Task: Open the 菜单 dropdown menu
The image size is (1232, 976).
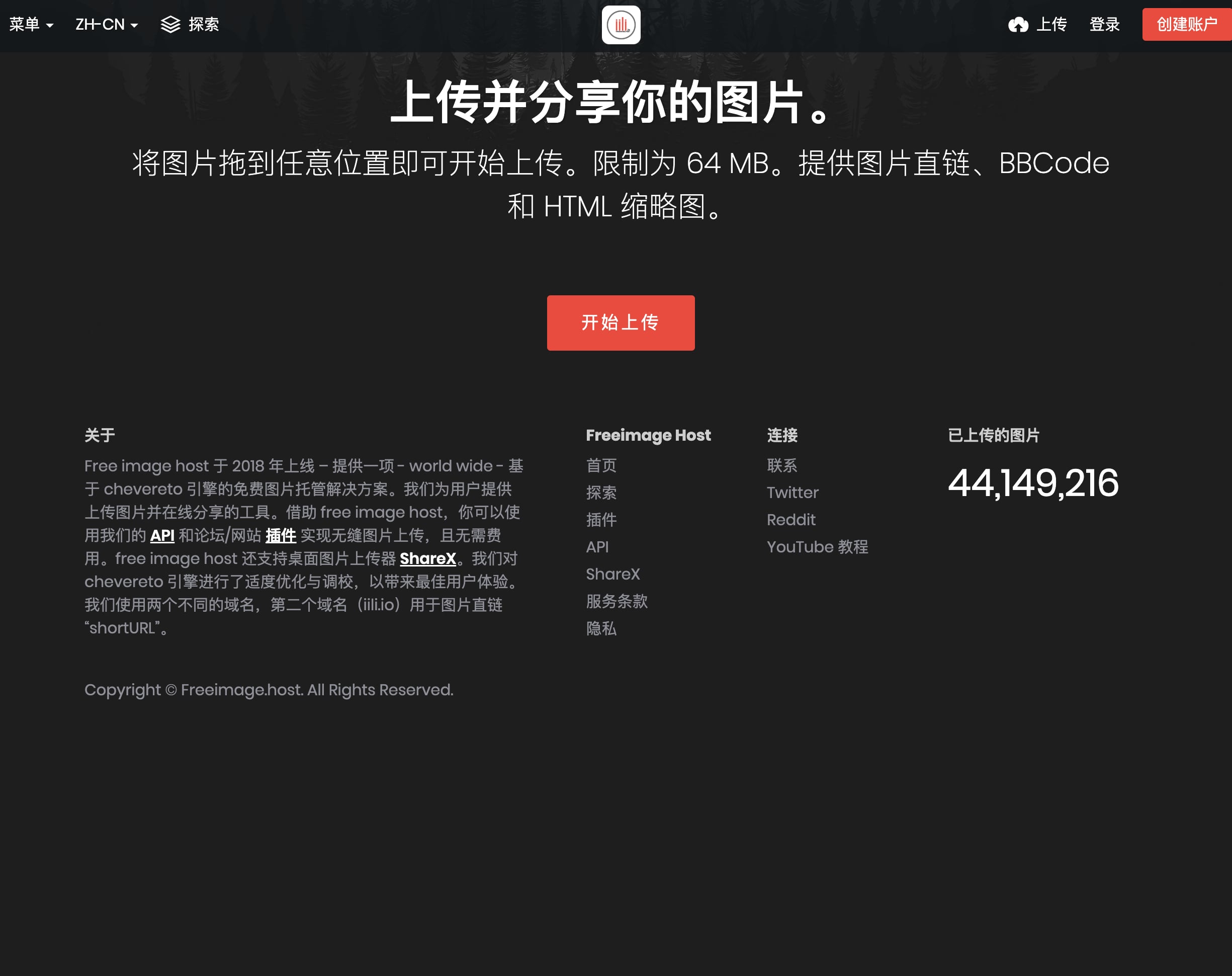Action: point(31,25)
